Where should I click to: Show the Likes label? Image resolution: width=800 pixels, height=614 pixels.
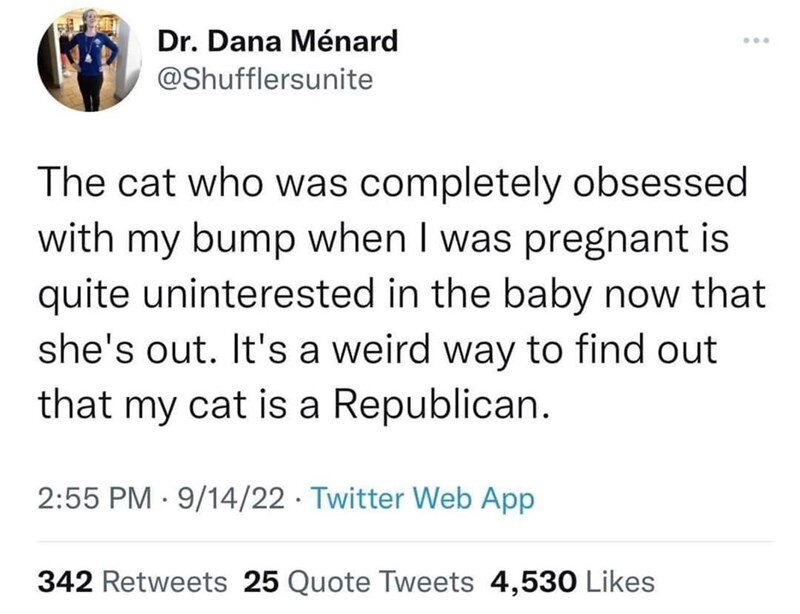click(619, 581)
